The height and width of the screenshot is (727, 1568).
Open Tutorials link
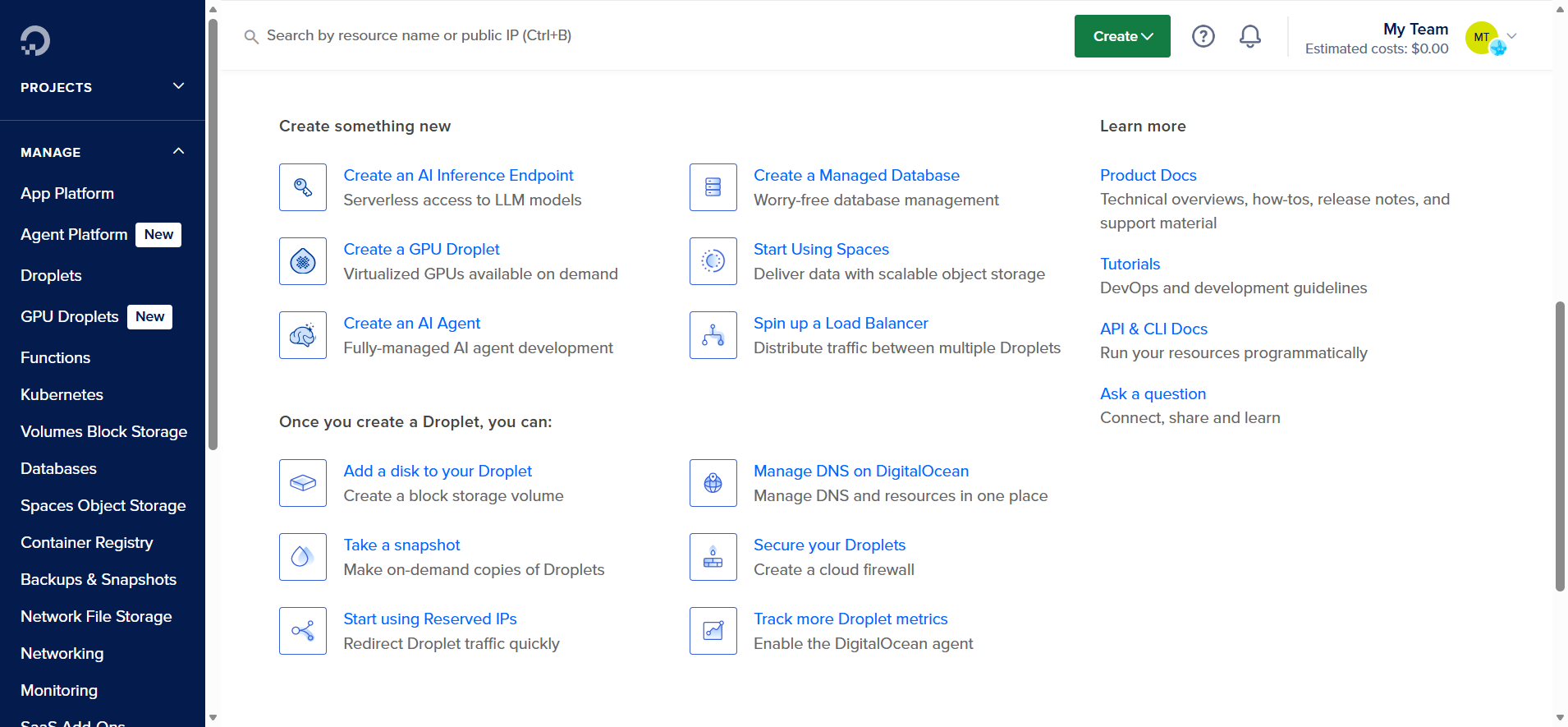coord(1130,264)
